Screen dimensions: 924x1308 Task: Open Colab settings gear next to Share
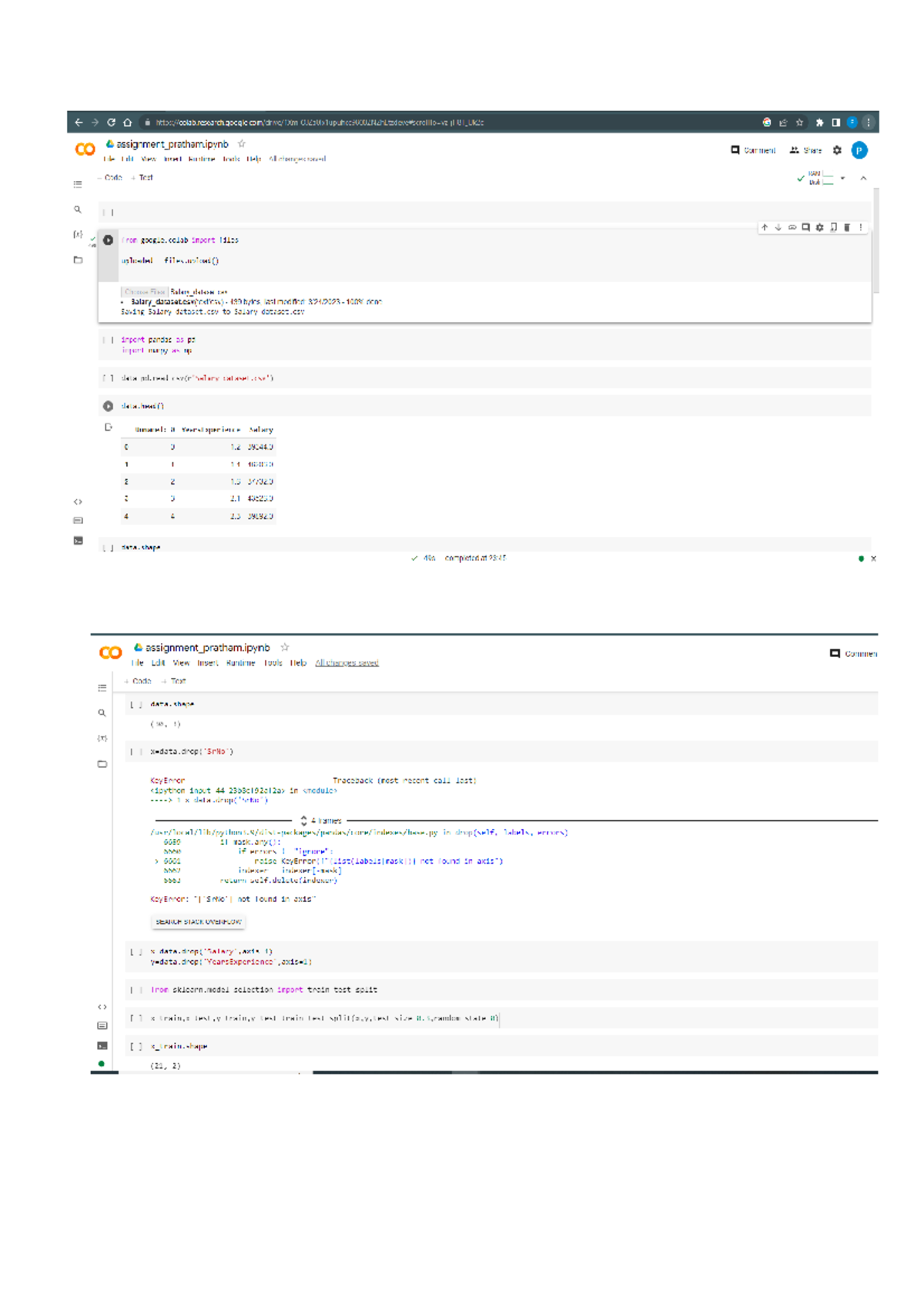[837, 150]
